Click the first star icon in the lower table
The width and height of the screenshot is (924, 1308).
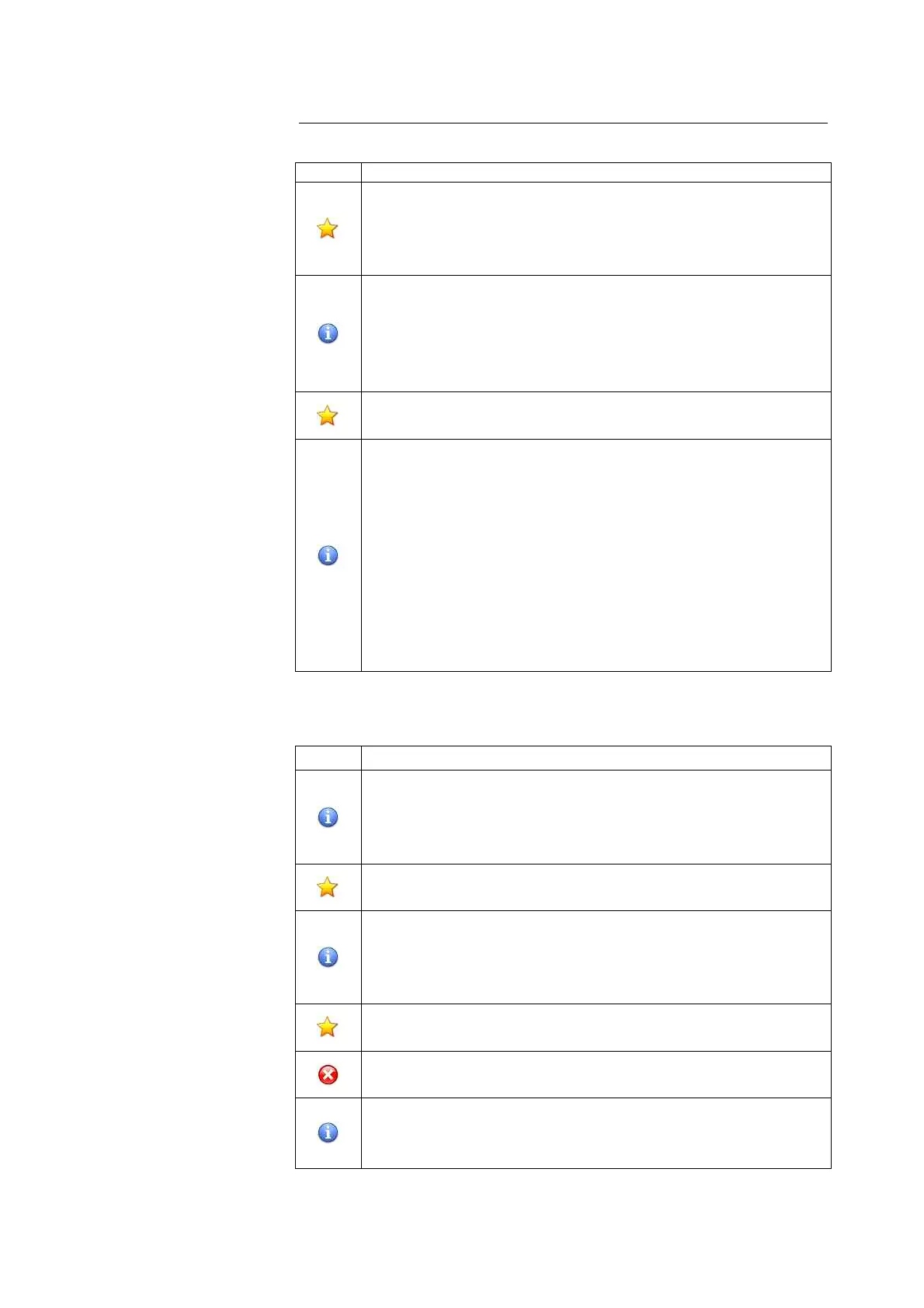click(x=328, y=887)
